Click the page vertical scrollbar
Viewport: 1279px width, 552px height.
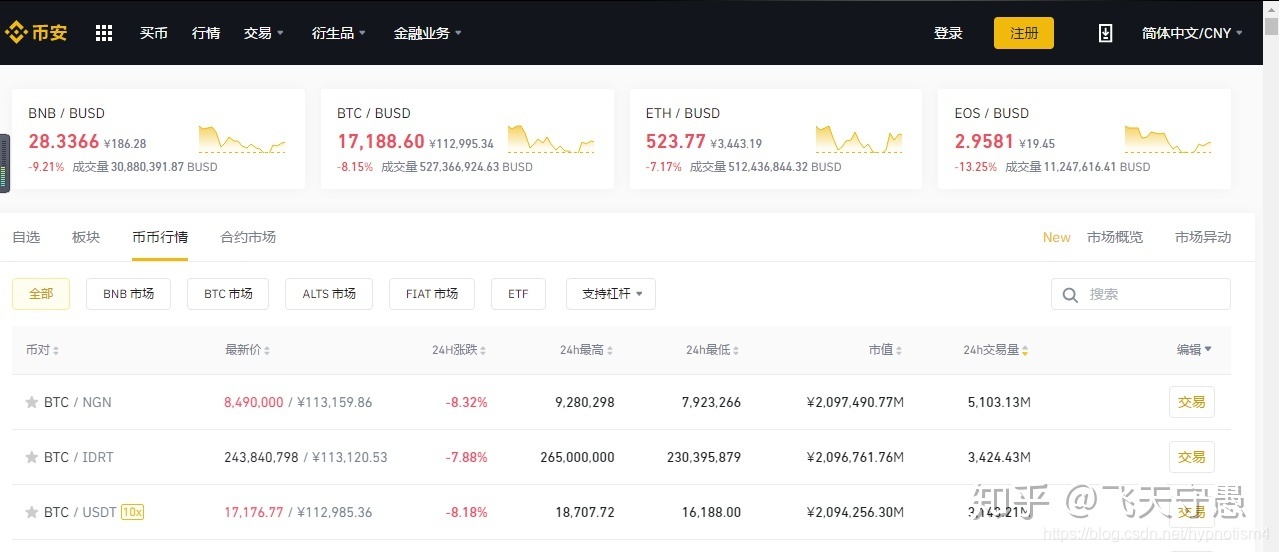coord(1271,276)
